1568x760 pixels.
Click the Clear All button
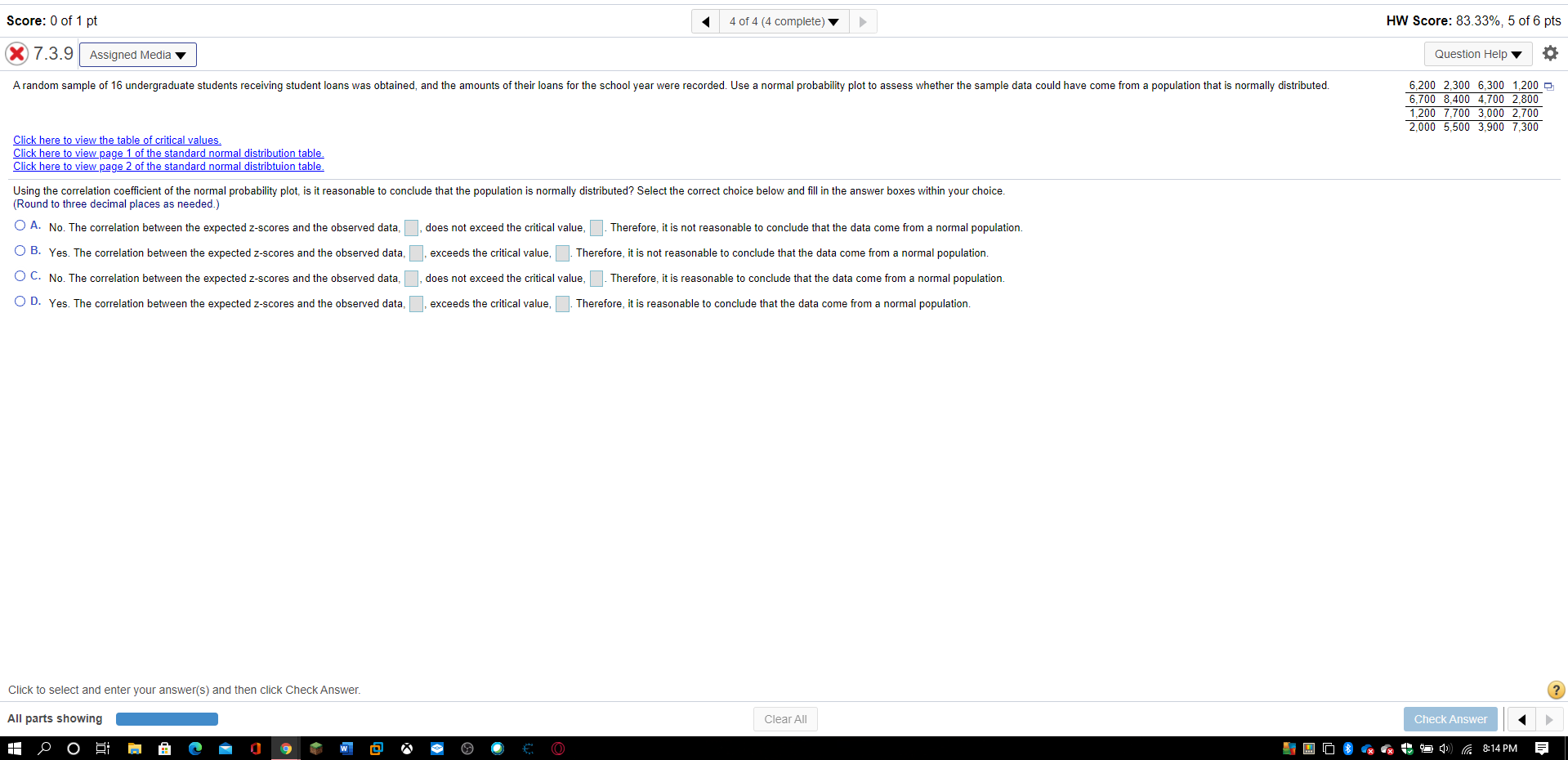point(784,718)
